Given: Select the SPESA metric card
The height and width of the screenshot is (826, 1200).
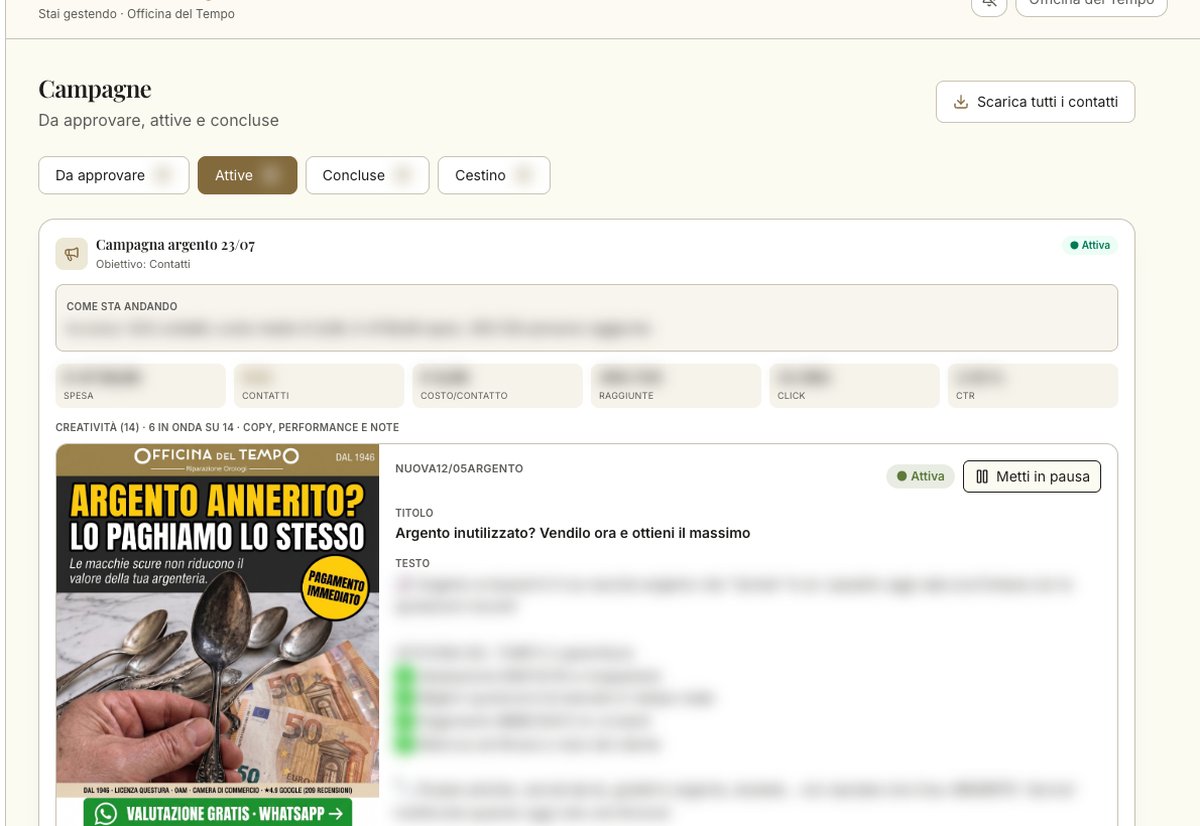Looking at the screenshot, I should (141, 386).
